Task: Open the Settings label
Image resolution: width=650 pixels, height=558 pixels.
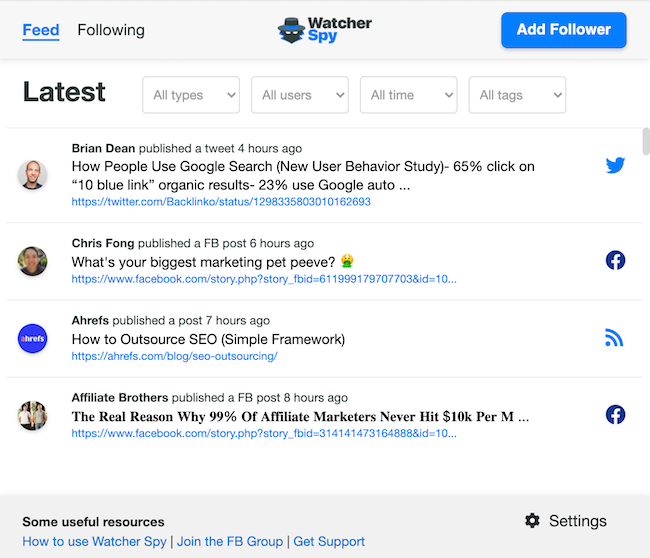Action: coord(577,521)
